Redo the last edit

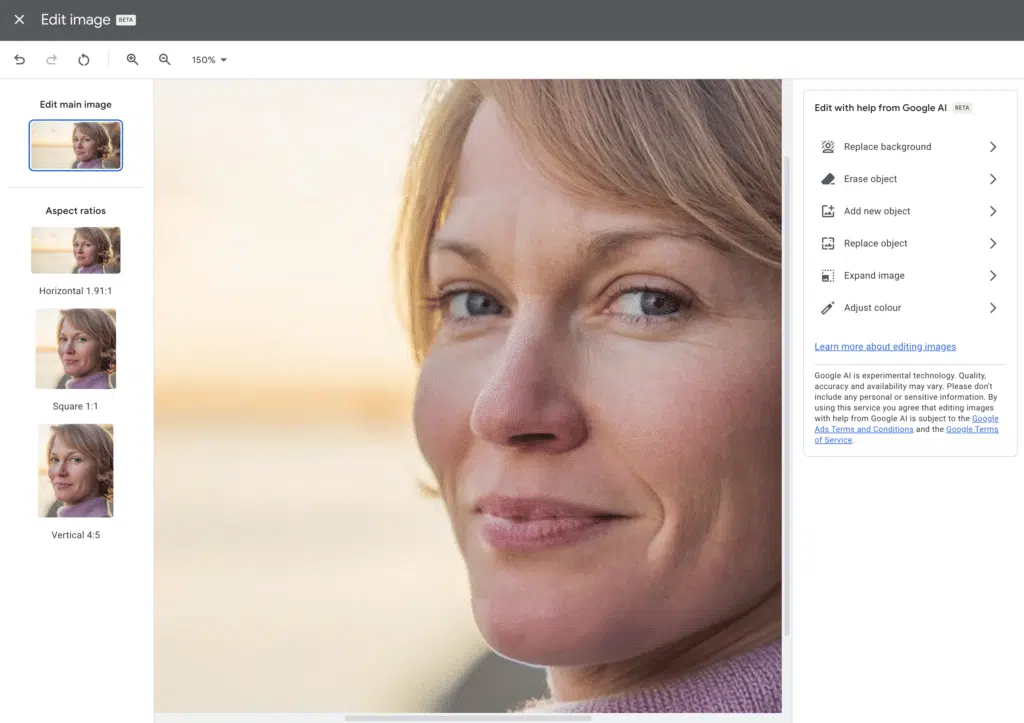[x=51, y=59]
